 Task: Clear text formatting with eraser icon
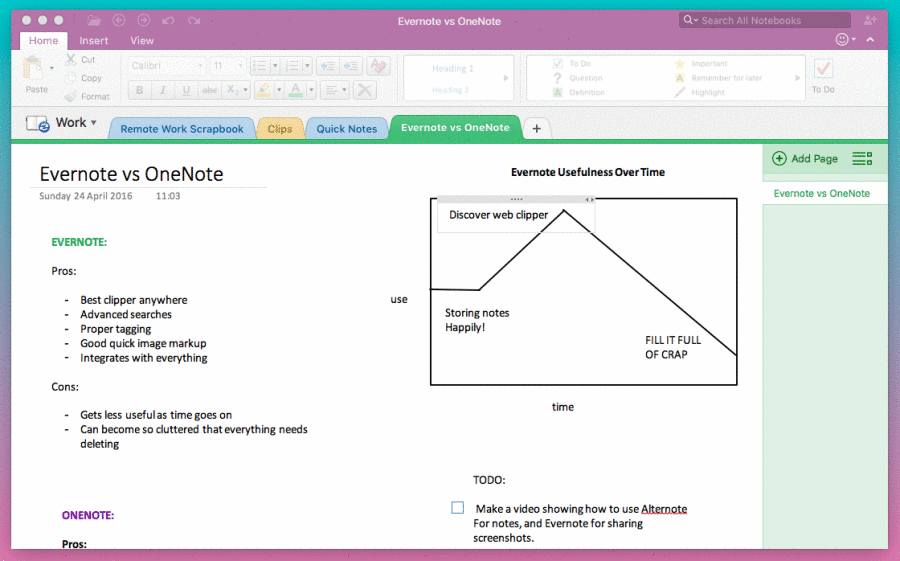tap(378, 66)
